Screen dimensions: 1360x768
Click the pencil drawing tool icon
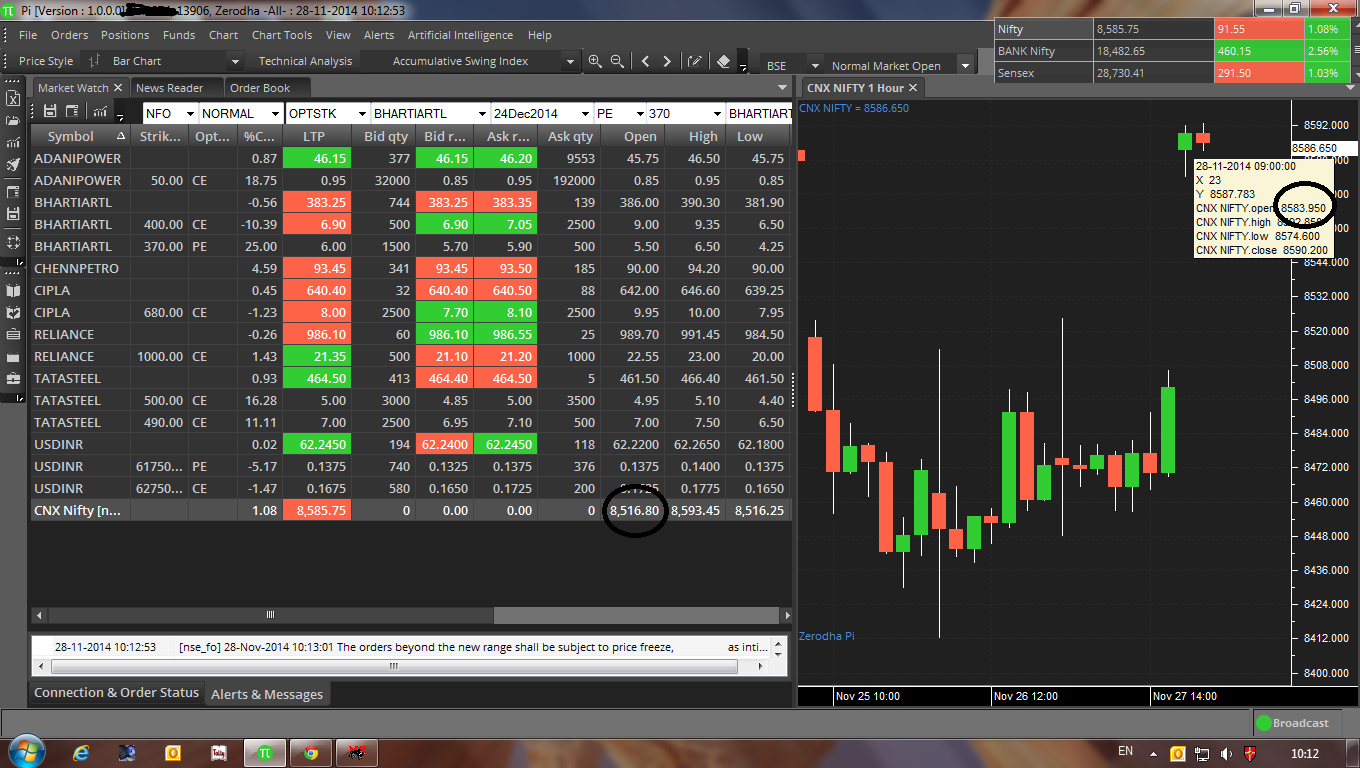[695, 61]
